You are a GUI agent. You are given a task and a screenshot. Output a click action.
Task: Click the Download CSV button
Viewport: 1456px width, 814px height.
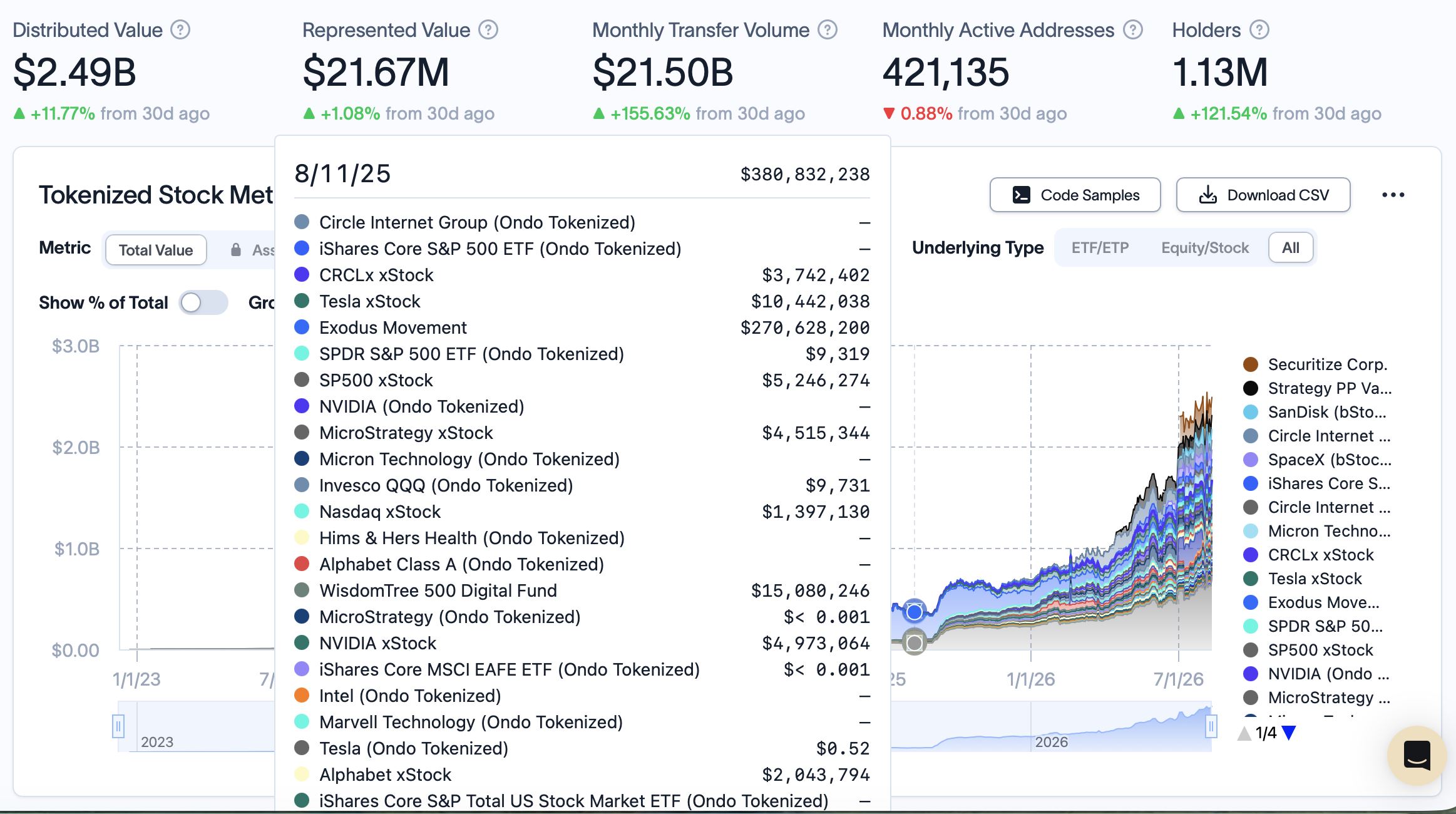pos(1263,195)
